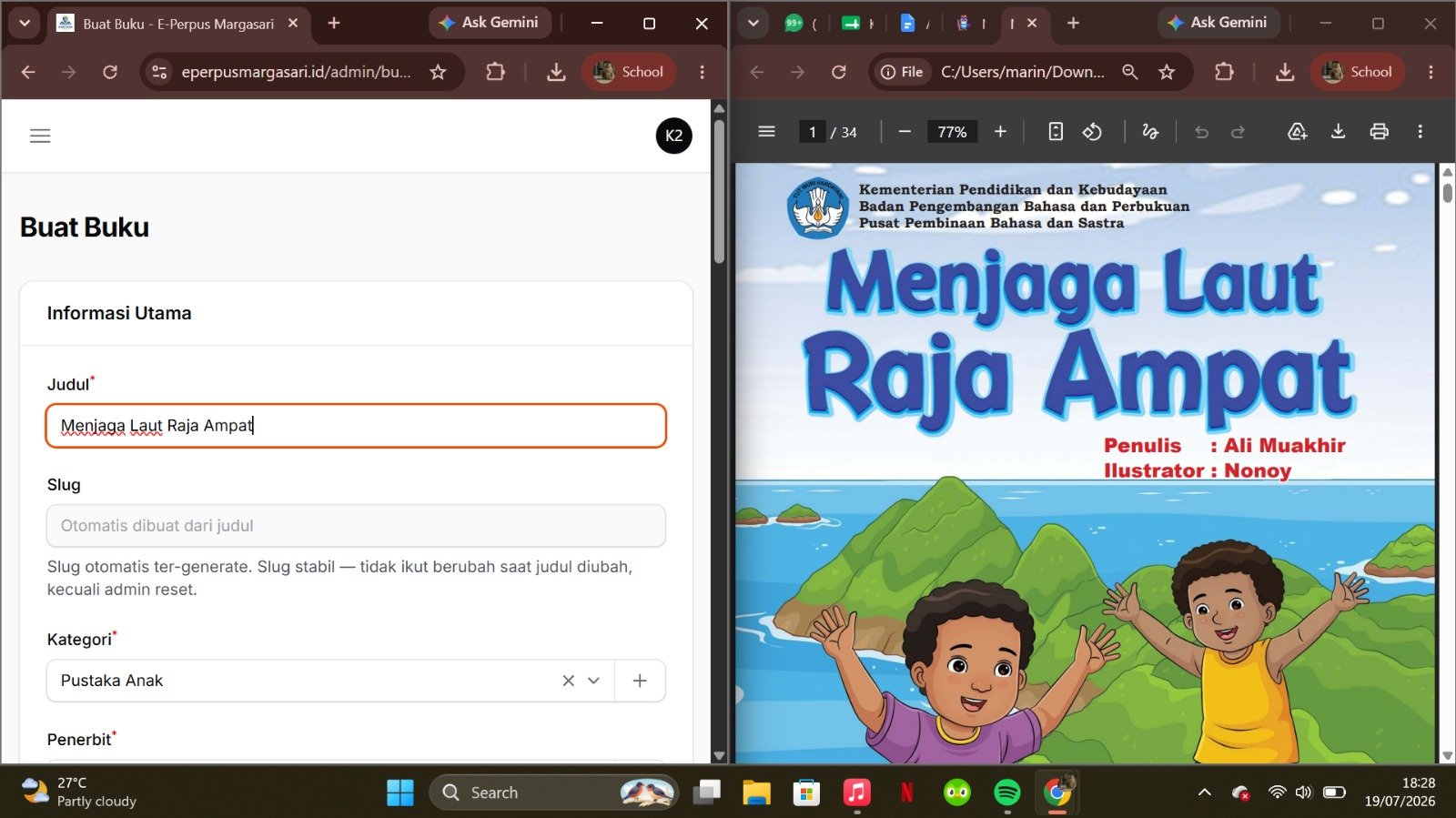The height and width of the screenshot is (818, 1456).
Task: Open downloads in the left browser window
Action: pyautogui.click(x=556, y=72)
